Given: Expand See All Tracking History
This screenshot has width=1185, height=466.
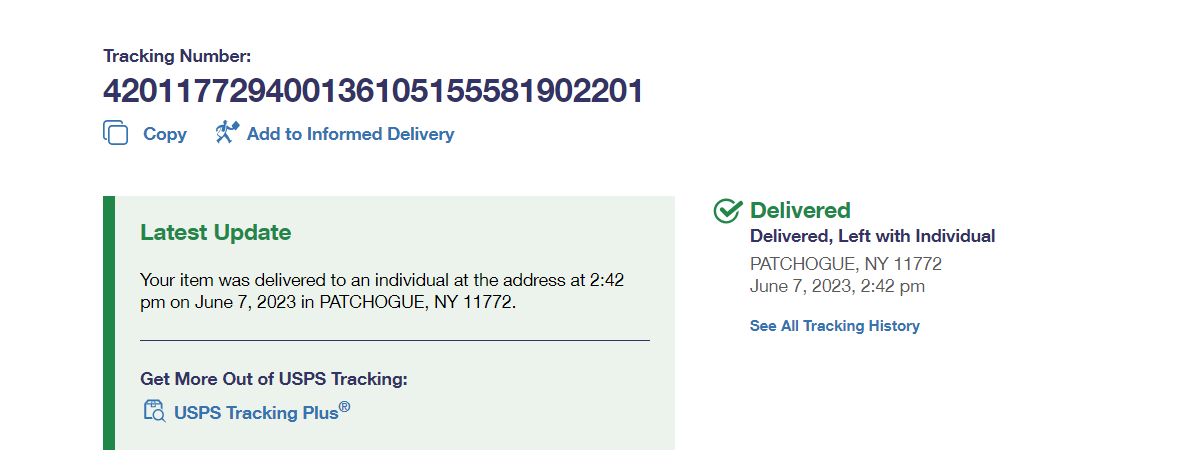Looking at the screenshot, I should point(834,326).
